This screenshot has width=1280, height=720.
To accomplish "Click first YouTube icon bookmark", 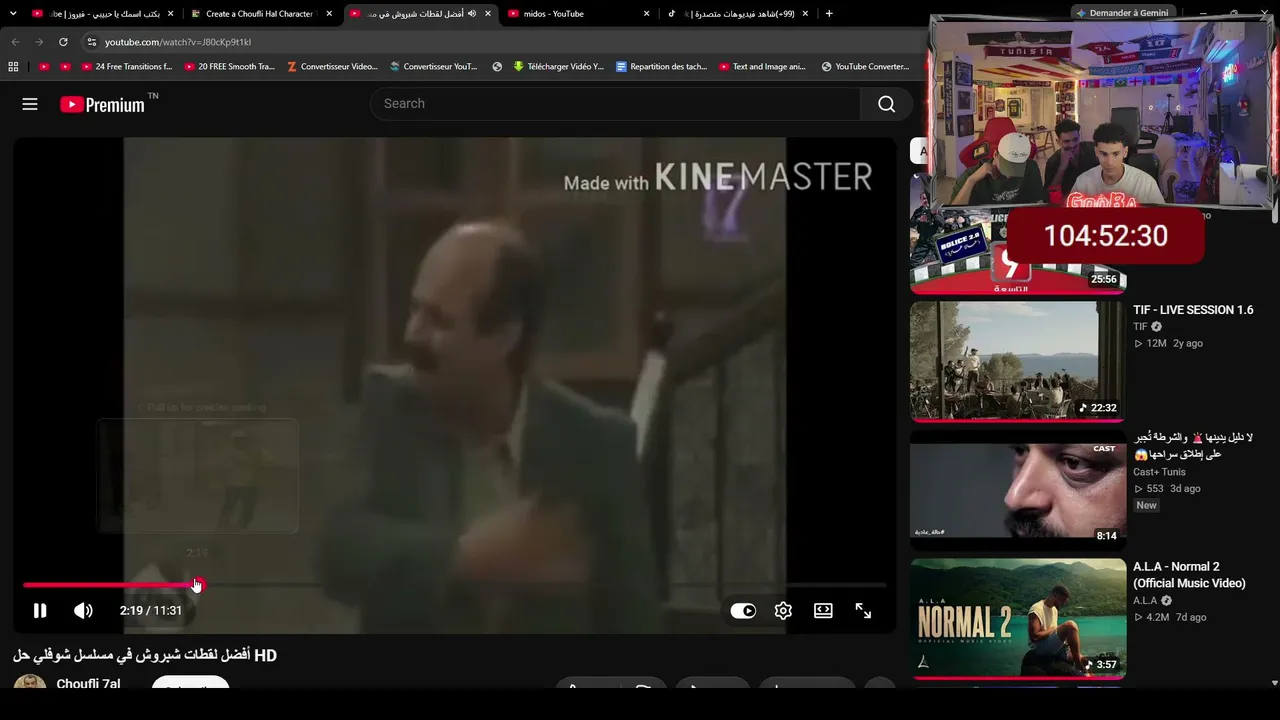I will coord(44,67).
